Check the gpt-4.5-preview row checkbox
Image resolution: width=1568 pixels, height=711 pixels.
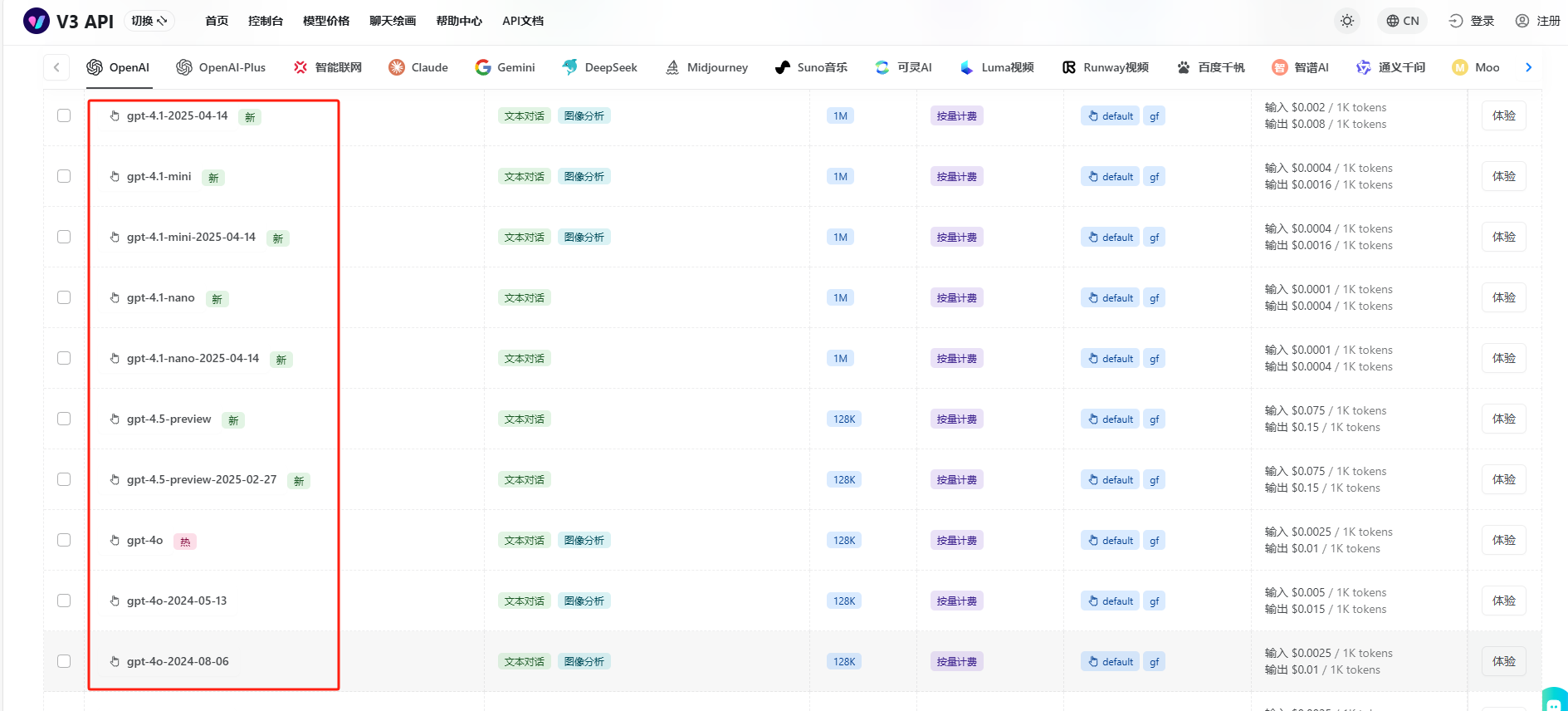click(64, 419)
